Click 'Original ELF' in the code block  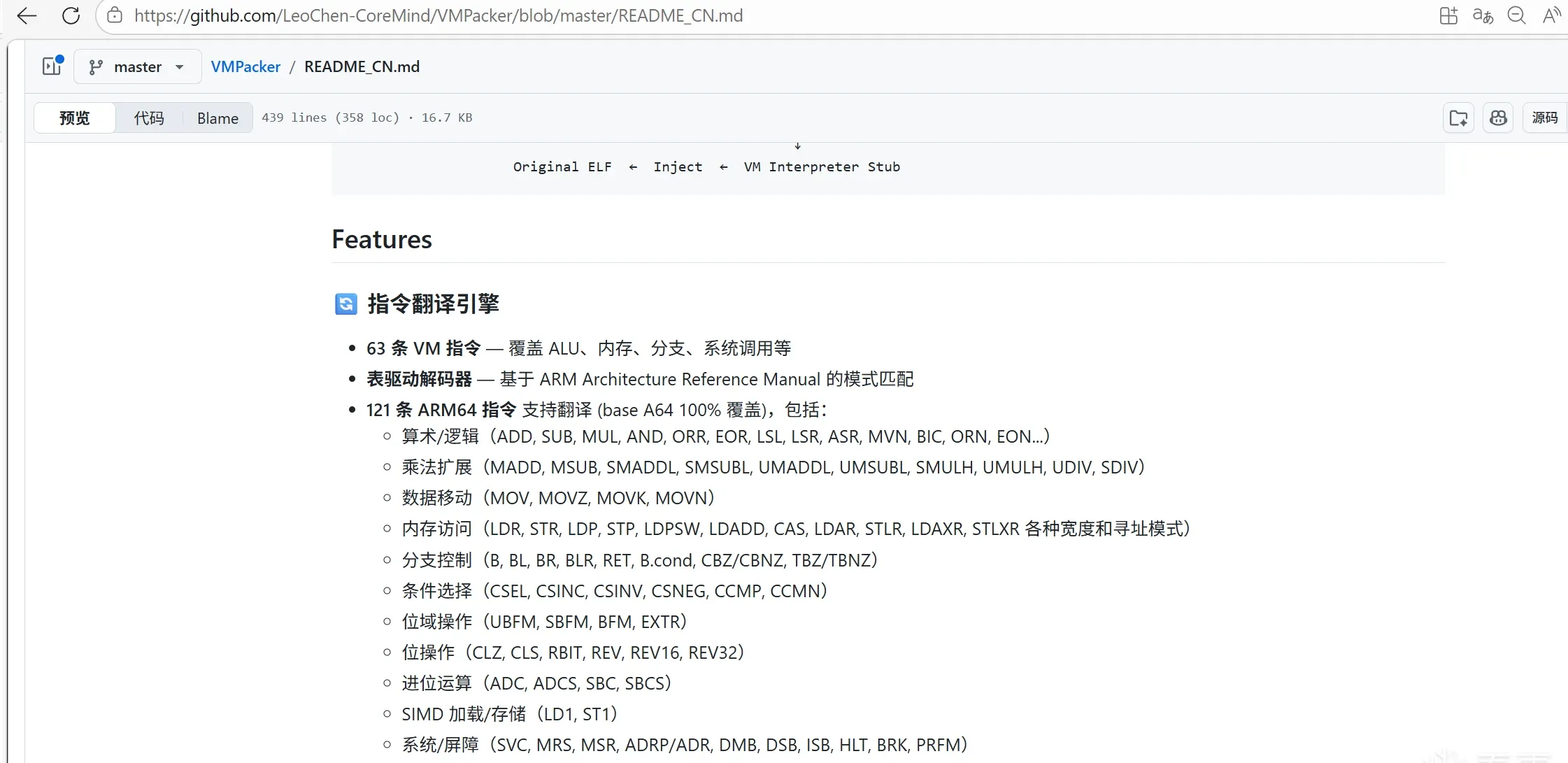(x=562, y=166)
